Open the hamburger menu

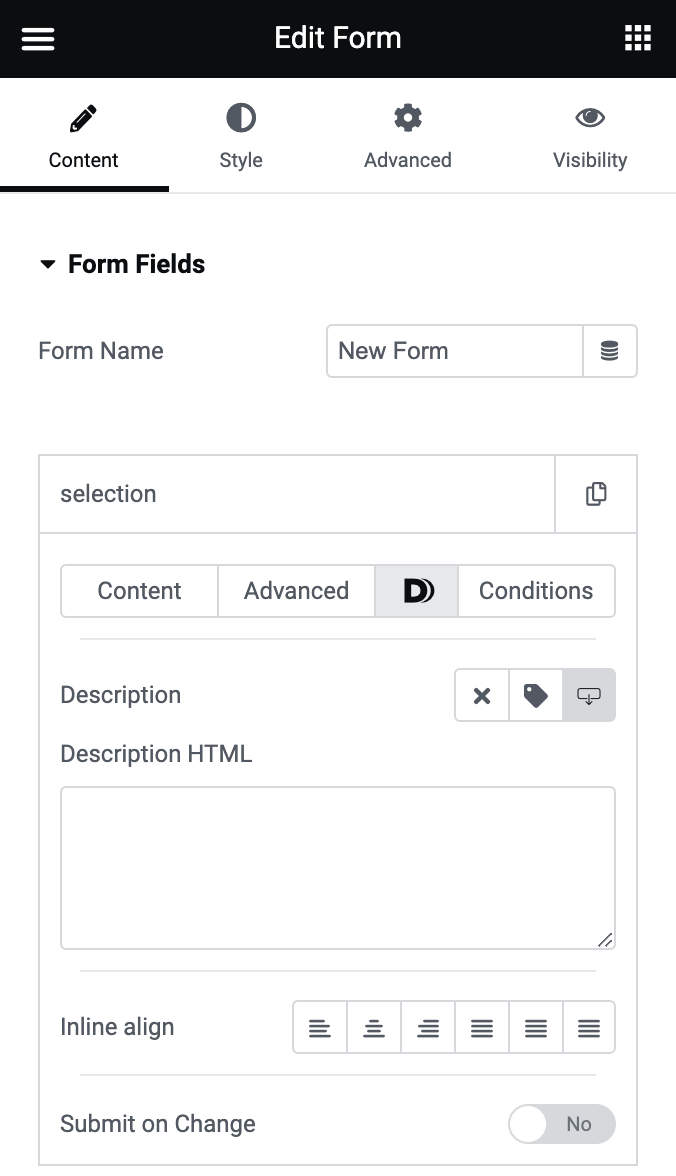click(x=37, y=38)
